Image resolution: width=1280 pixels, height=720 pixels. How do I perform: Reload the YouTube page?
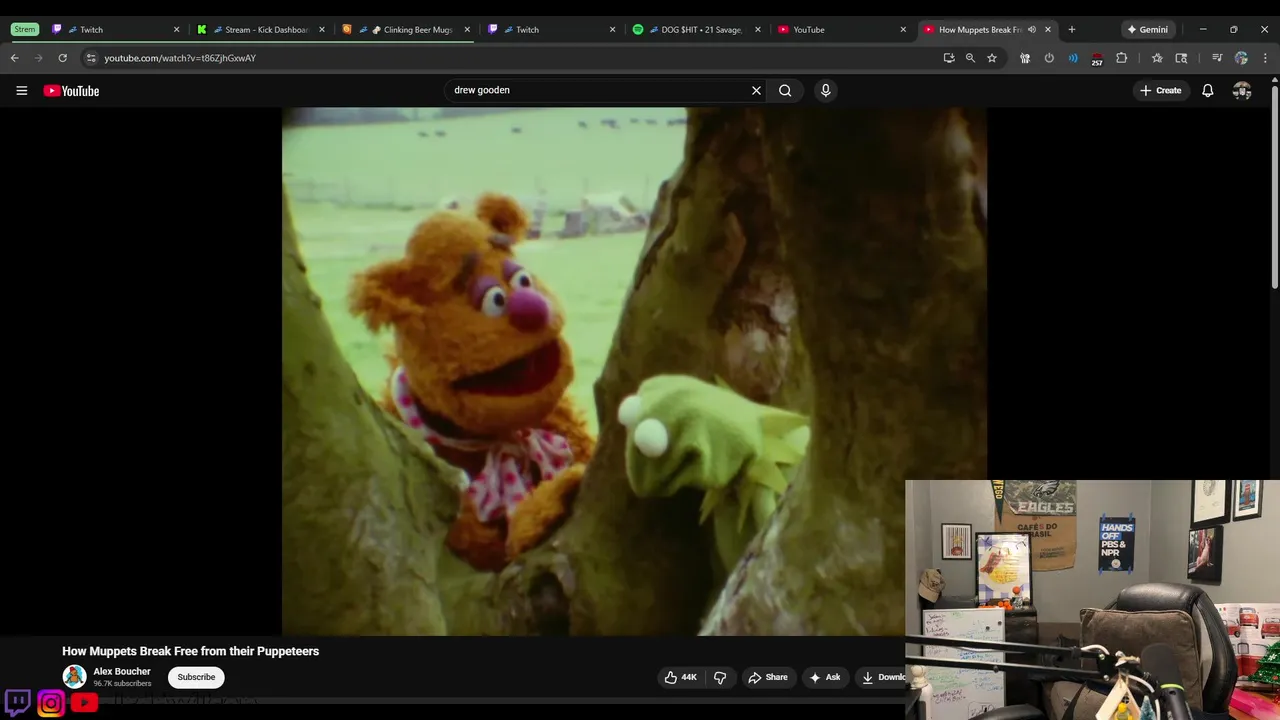[63, 58]
